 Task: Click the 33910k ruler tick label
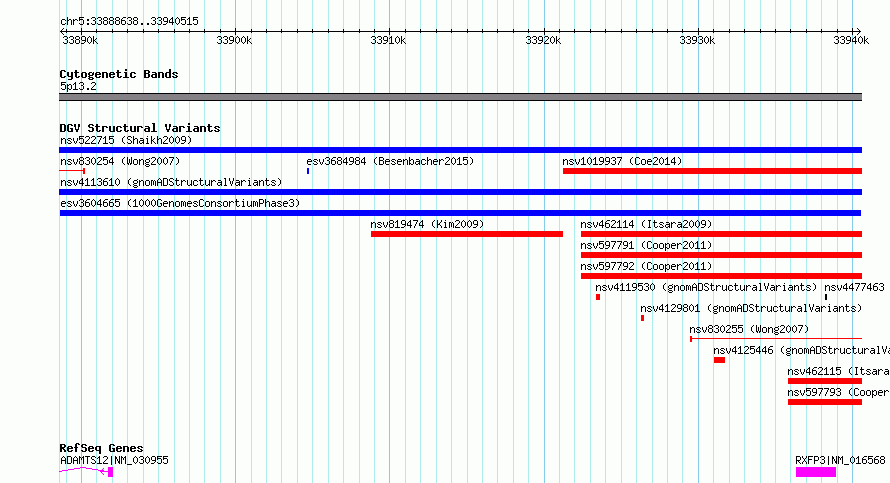(x=388, y=40)
